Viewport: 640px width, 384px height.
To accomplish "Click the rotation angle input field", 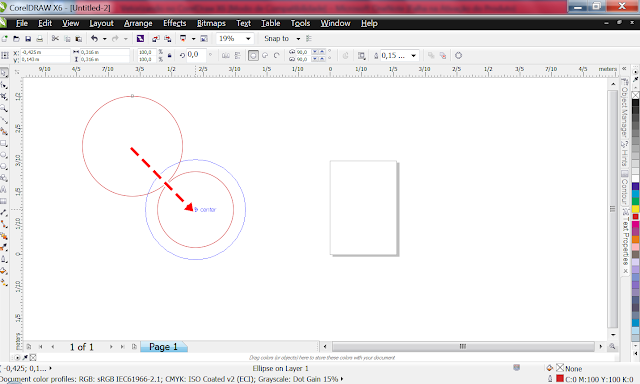I will click(196, 55).
